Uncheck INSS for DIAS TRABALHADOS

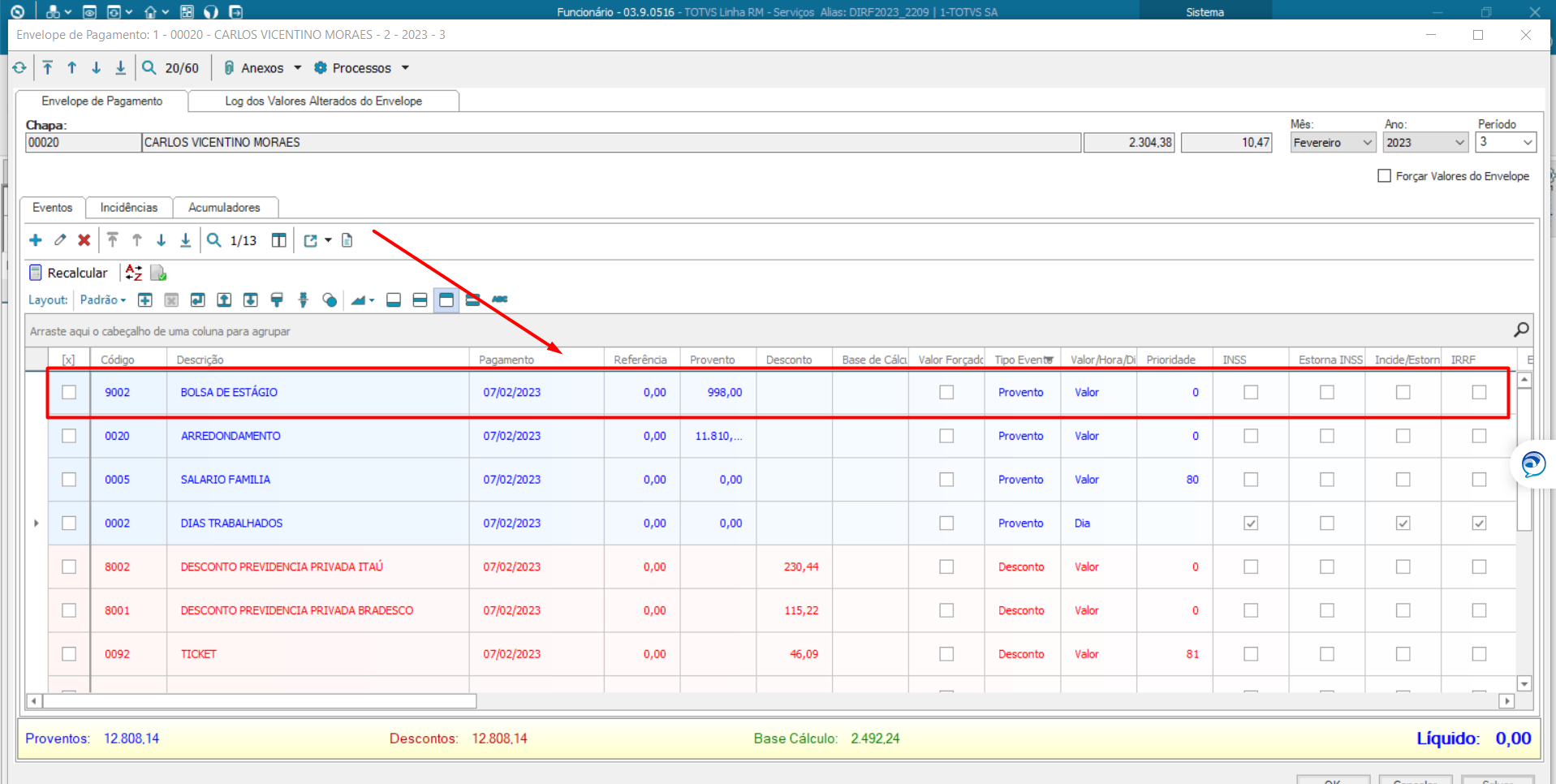1251,523
